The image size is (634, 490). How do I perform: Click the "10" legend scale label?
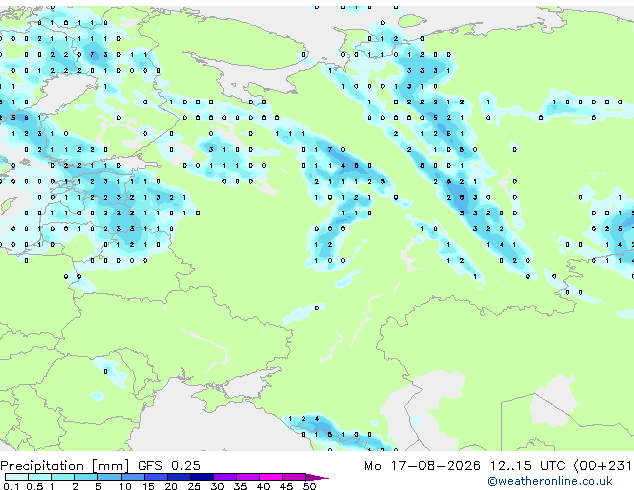coord(125,486)
